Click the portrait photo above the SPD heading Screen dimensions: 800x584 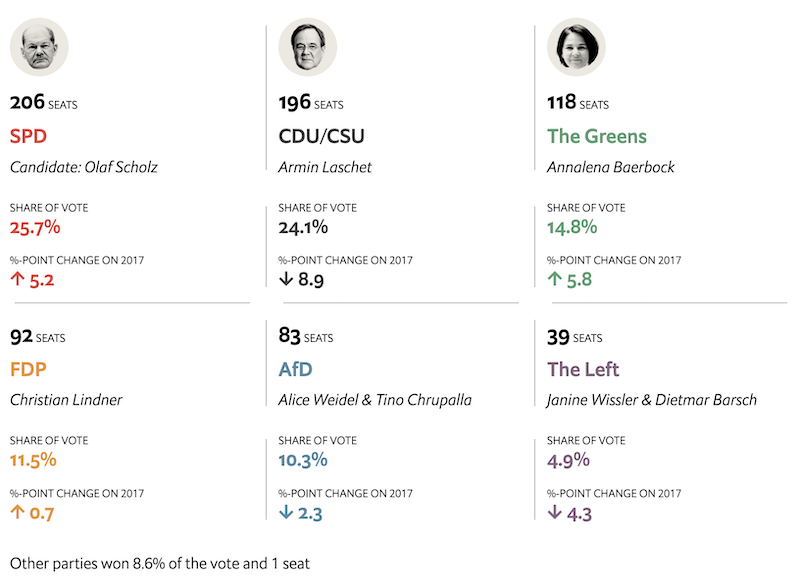point(39,47)
